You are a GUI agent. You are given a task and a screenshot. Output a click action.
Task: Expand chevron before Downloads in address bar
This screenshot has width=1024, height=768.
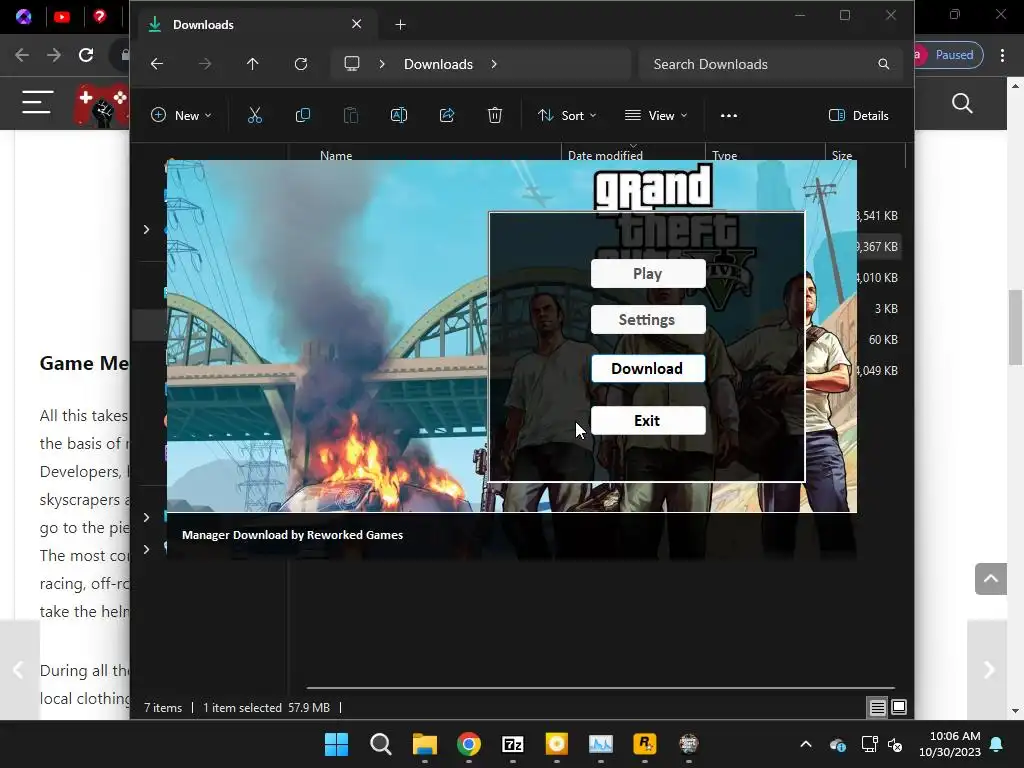[382, 64]
